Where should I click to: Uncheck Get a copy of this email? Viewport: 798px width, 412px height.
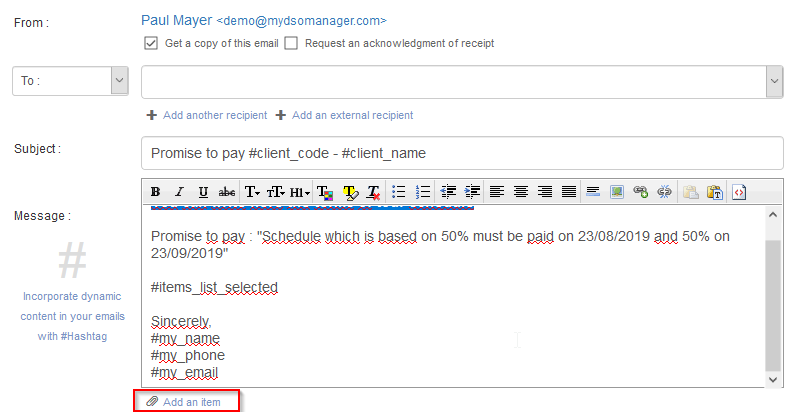pyautogui.click(x=151, y=43)
